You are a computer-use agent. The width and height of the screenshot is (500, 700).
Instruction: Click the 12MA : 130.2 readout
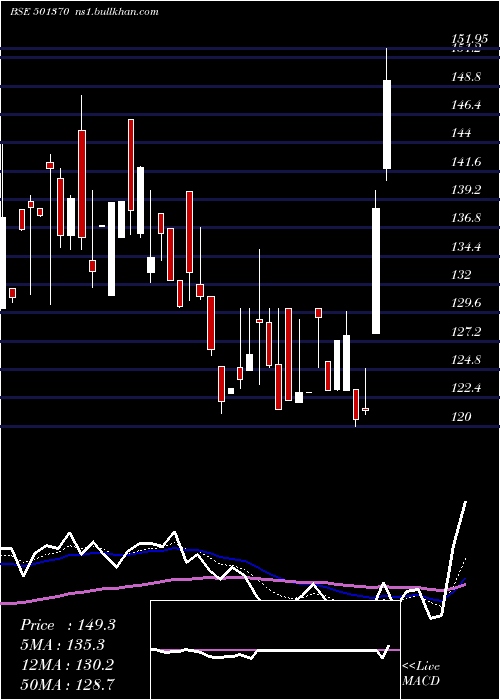click(x=68, y=665)
